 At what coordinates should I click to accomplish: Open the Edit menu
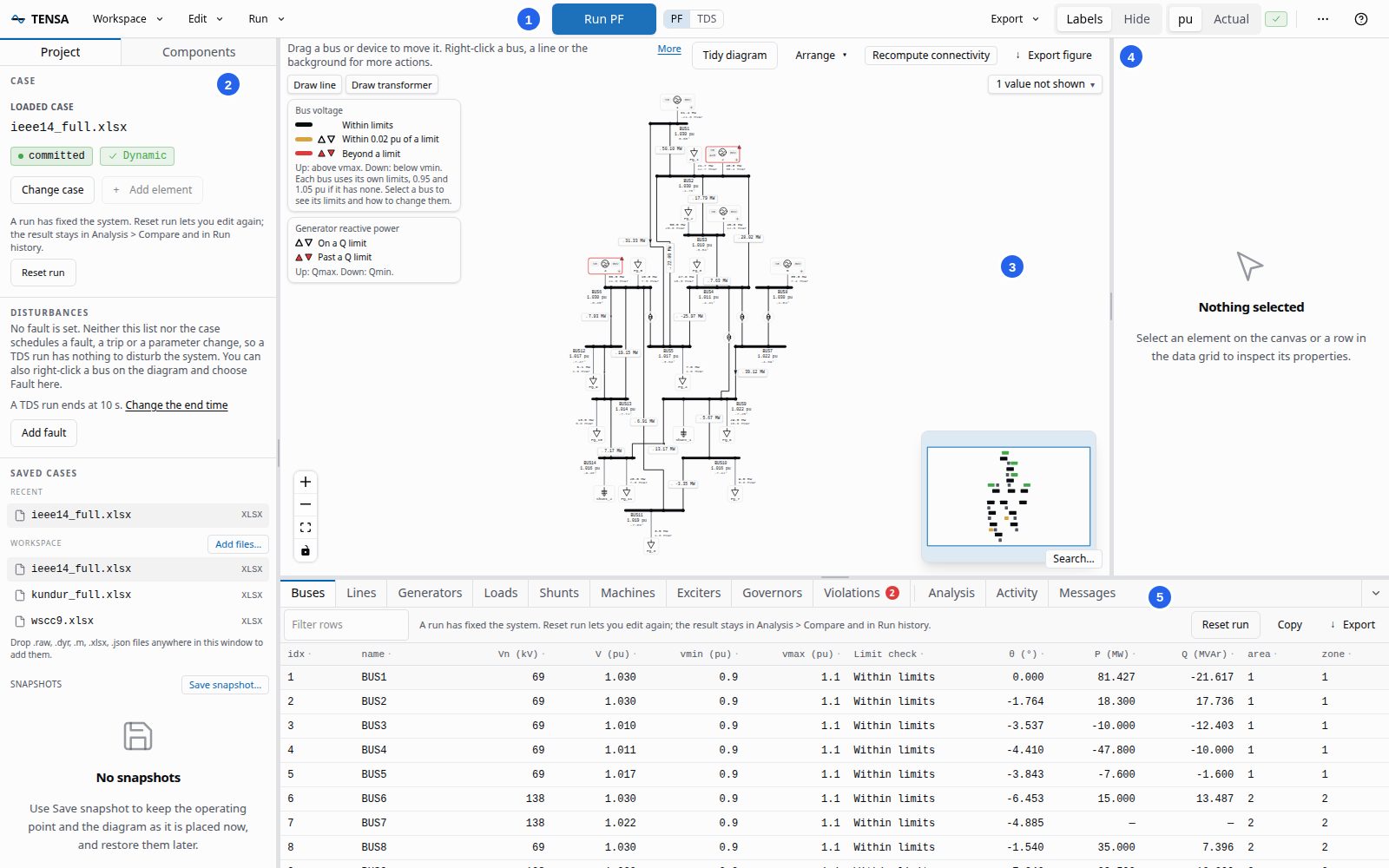click(x=206, y=19)
